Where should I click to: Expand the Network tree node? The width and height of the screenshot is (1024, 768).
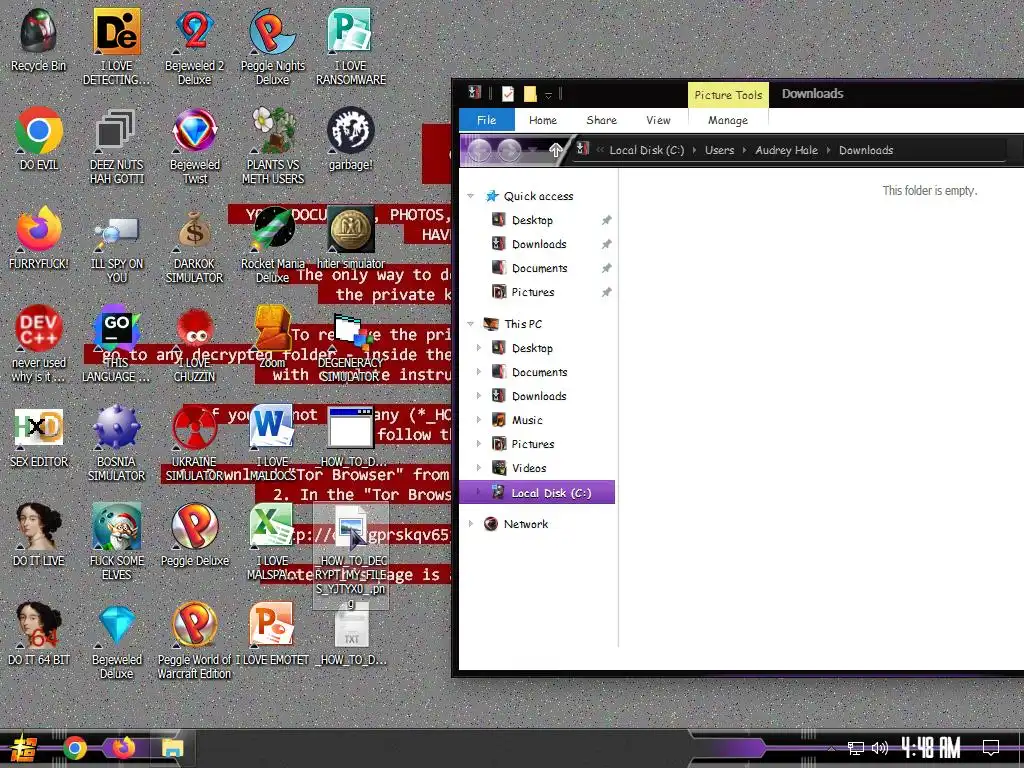[x=470, y=524]
